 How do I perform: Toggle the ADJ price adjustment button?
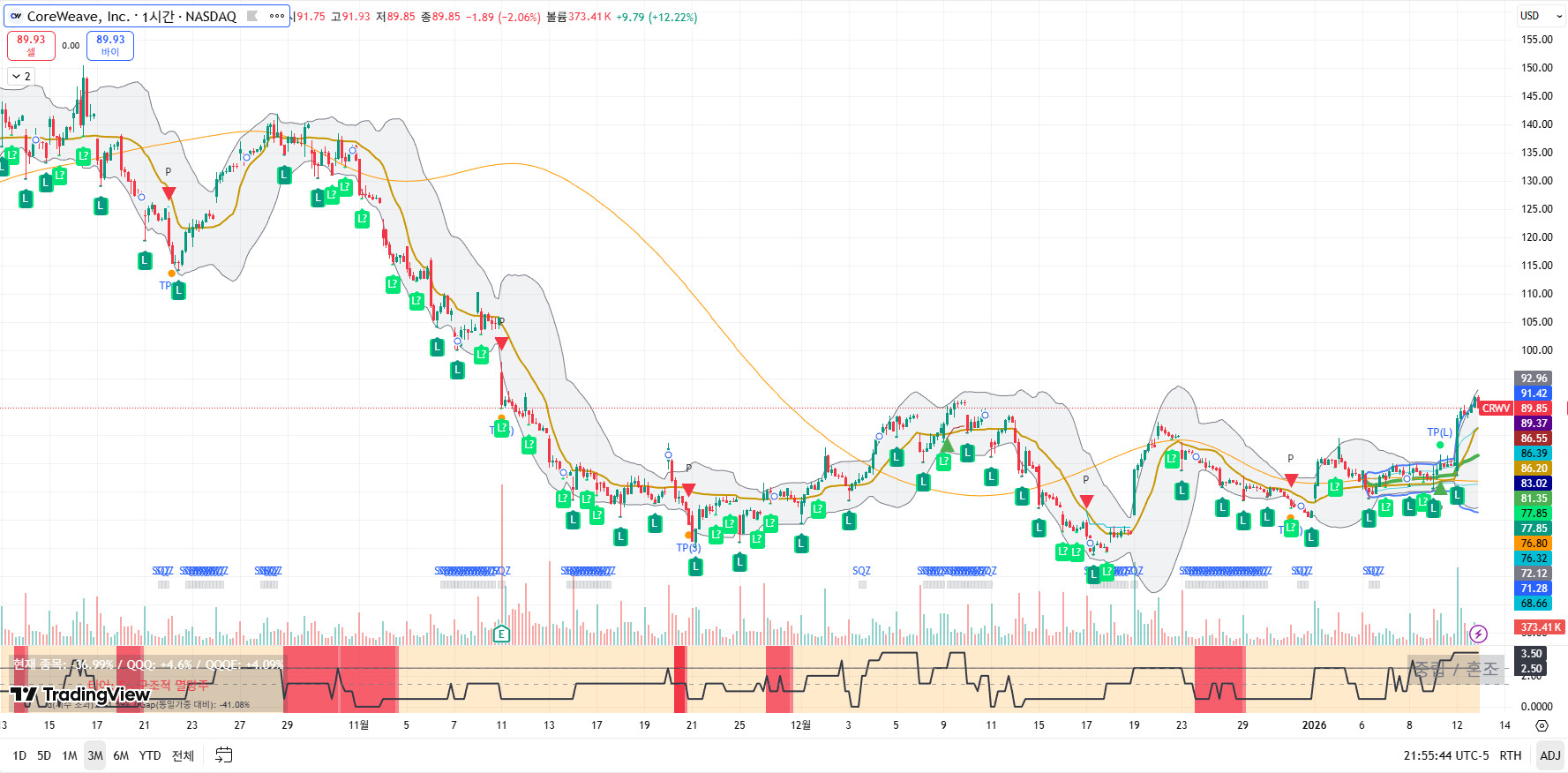pos(1550,755)
